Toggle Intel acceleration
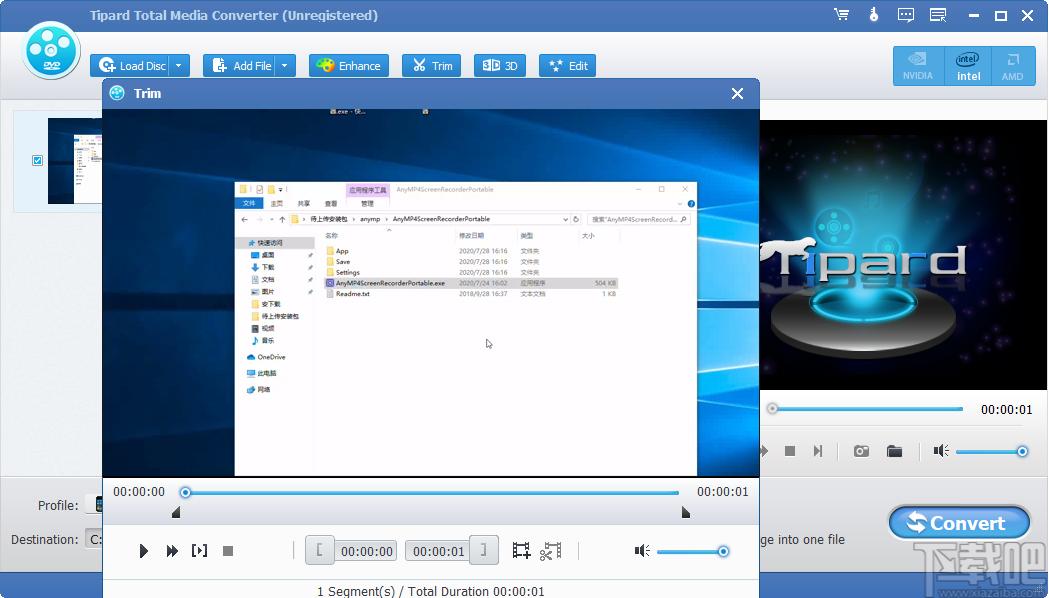The image size is (1049, 598). (968, 66)
